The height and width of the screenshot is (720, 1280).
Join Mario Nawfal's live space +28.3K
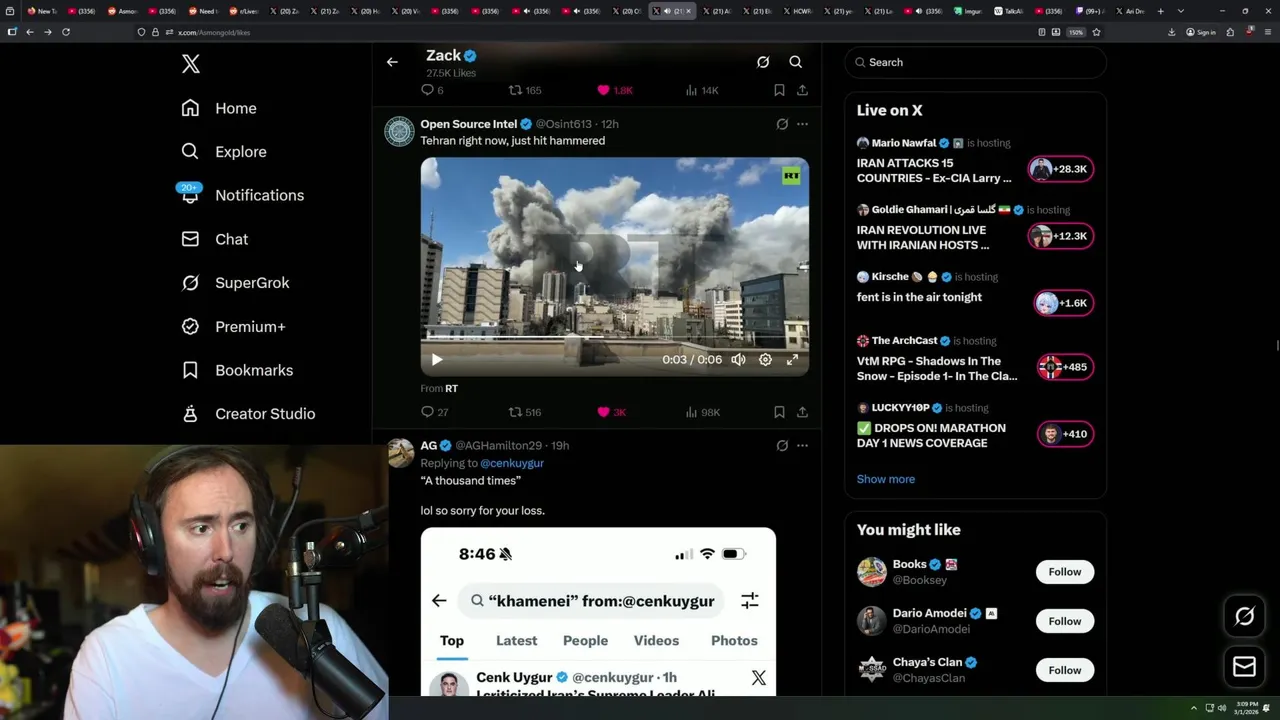1060,169
